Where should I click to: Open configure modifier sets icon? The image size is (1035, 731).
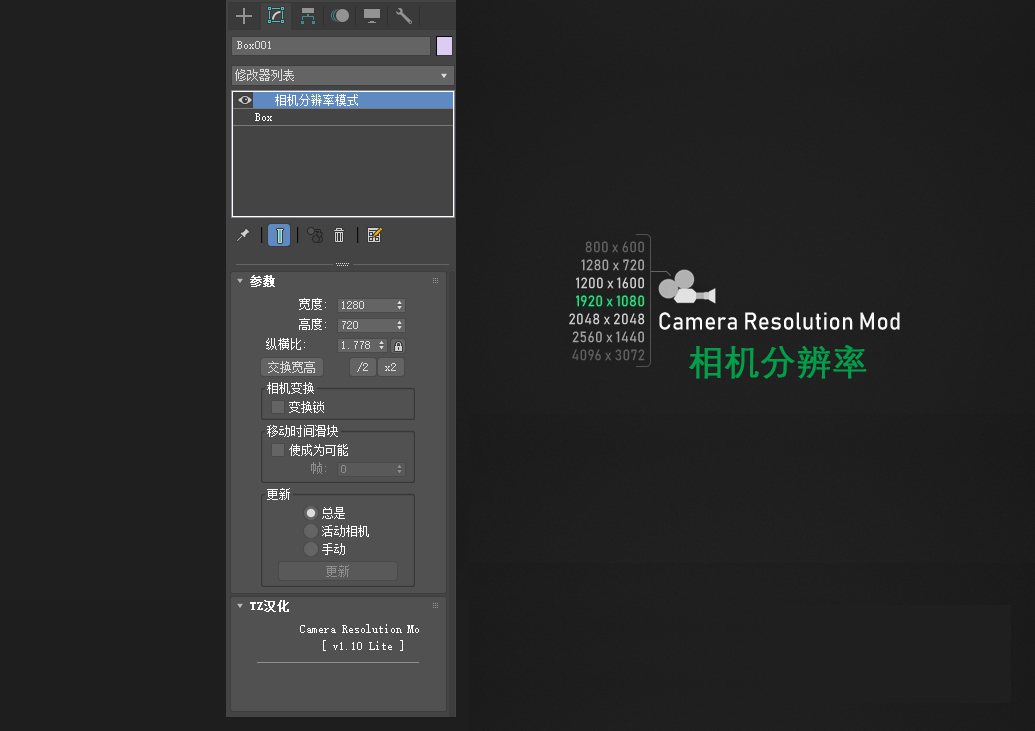tap(374, 235)
